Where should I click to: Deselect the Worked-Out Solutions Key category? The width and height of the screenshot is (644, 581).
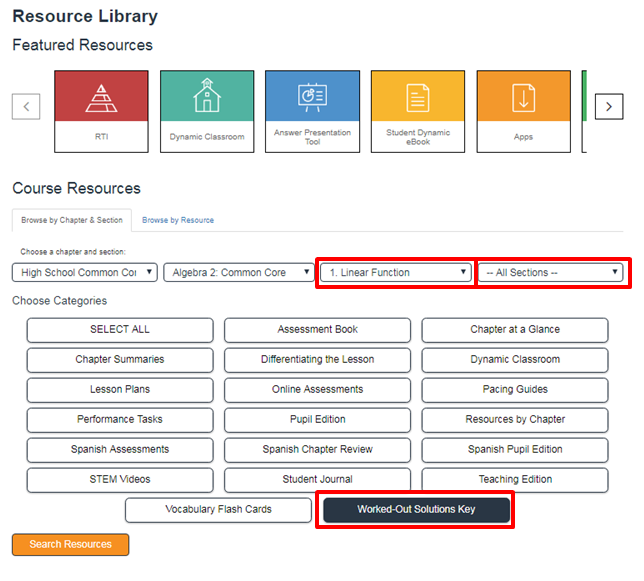(x=416, y=510)
